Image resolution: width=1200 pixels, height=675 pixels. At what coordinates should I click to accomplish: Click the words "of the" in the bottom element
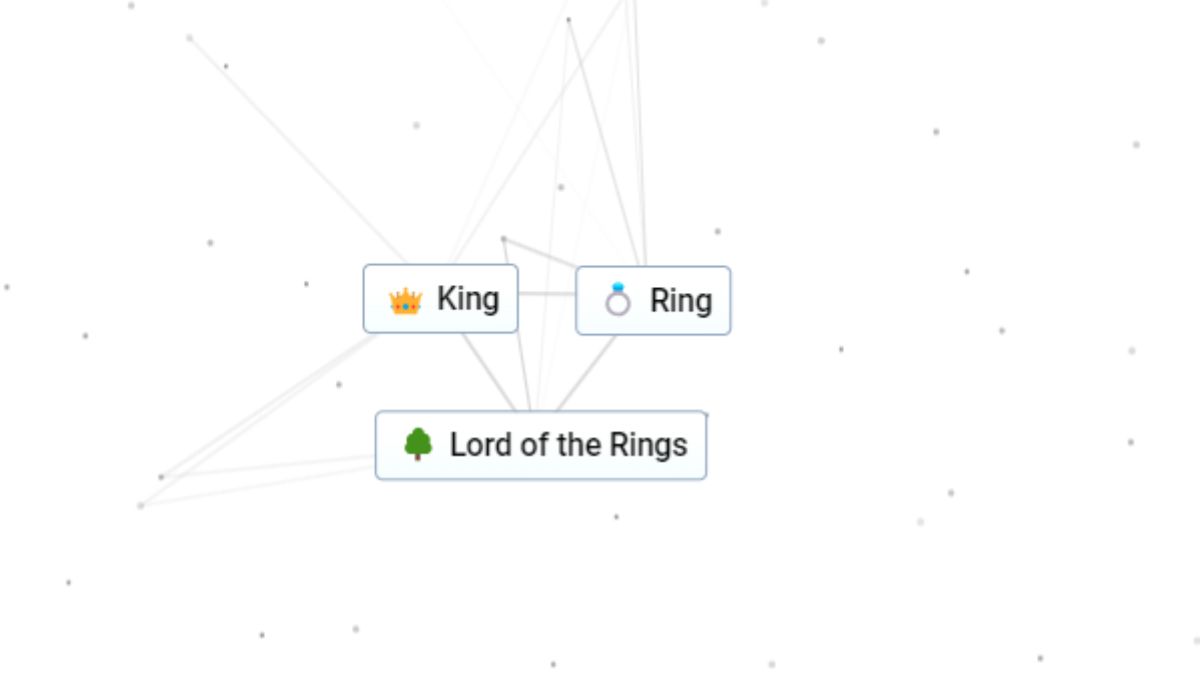(x=564, y=445)
